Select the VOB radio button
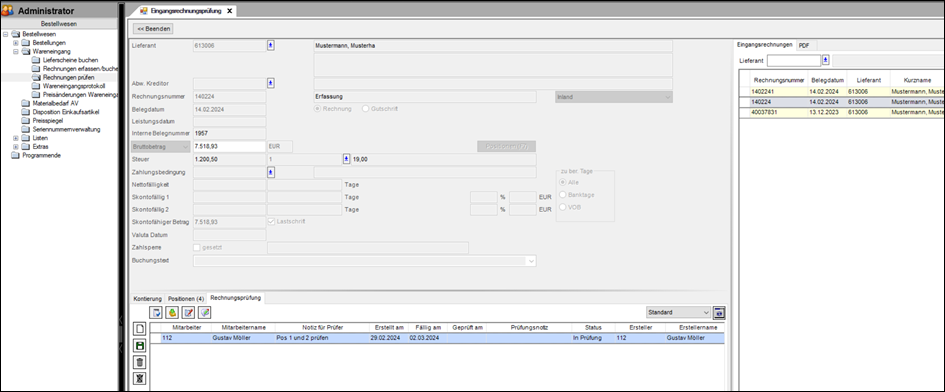The image size is (945, 392). click(564, 207)
